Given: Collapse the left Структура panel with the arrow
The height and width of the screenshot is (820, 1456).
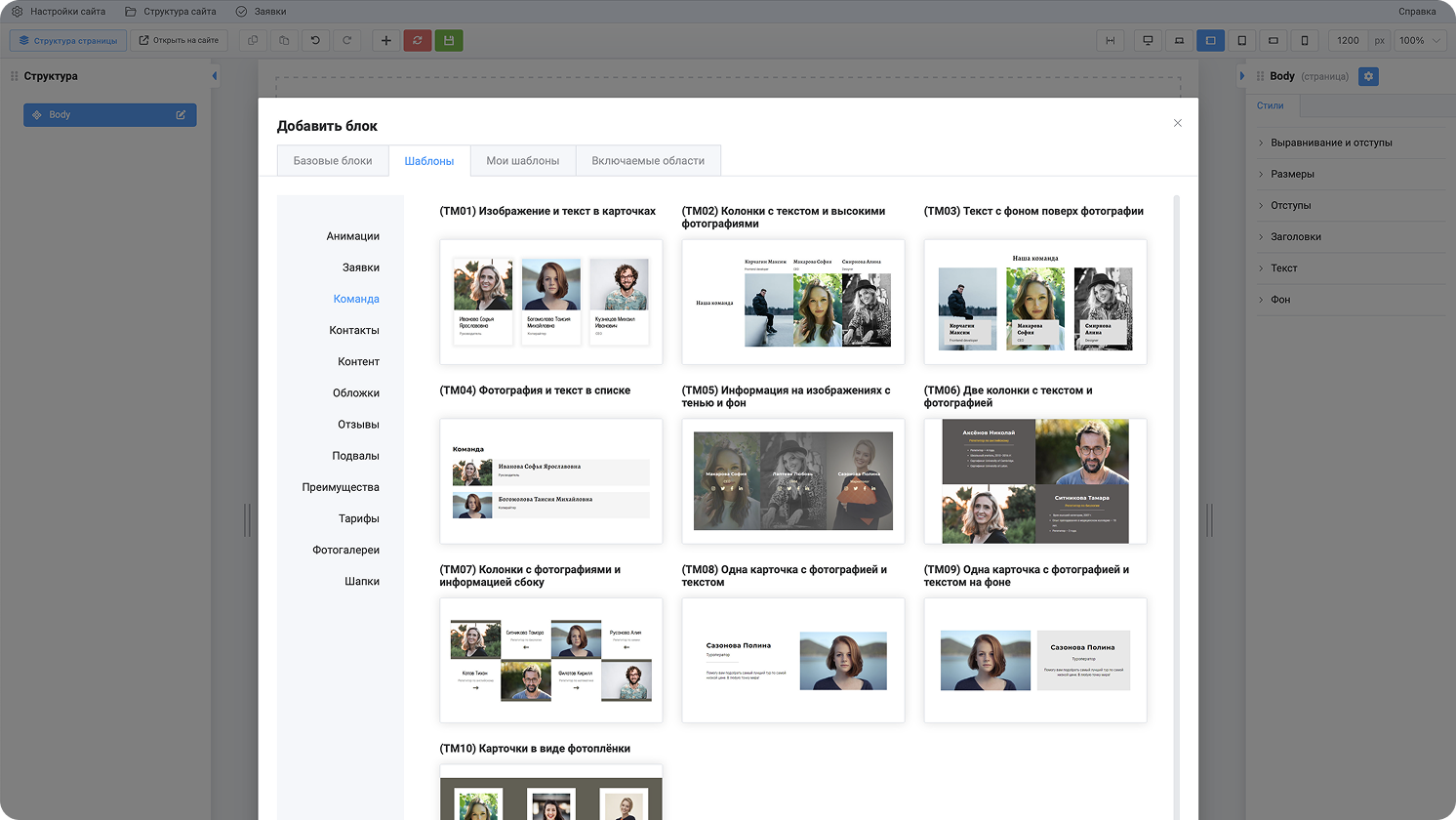Looking at the screenshot, I should (x=215, y=76).
